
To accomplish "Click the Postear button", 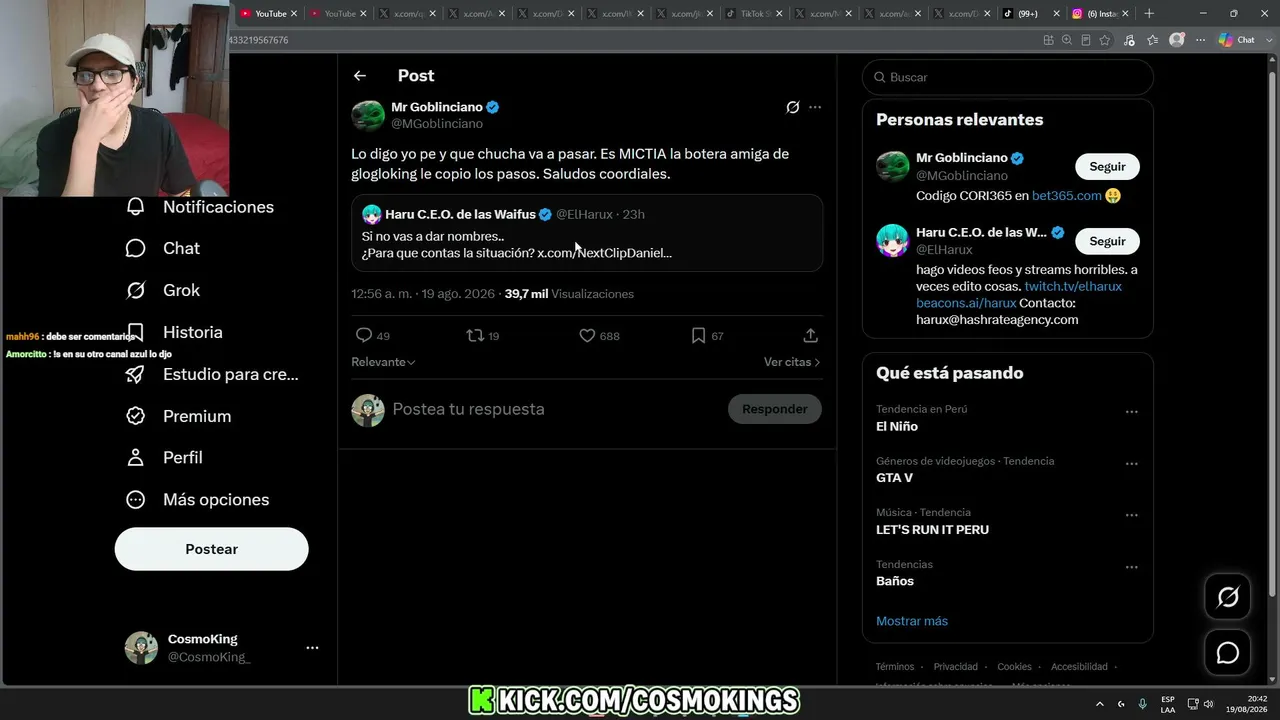I will pyautogui.click(x=212, y=549).
